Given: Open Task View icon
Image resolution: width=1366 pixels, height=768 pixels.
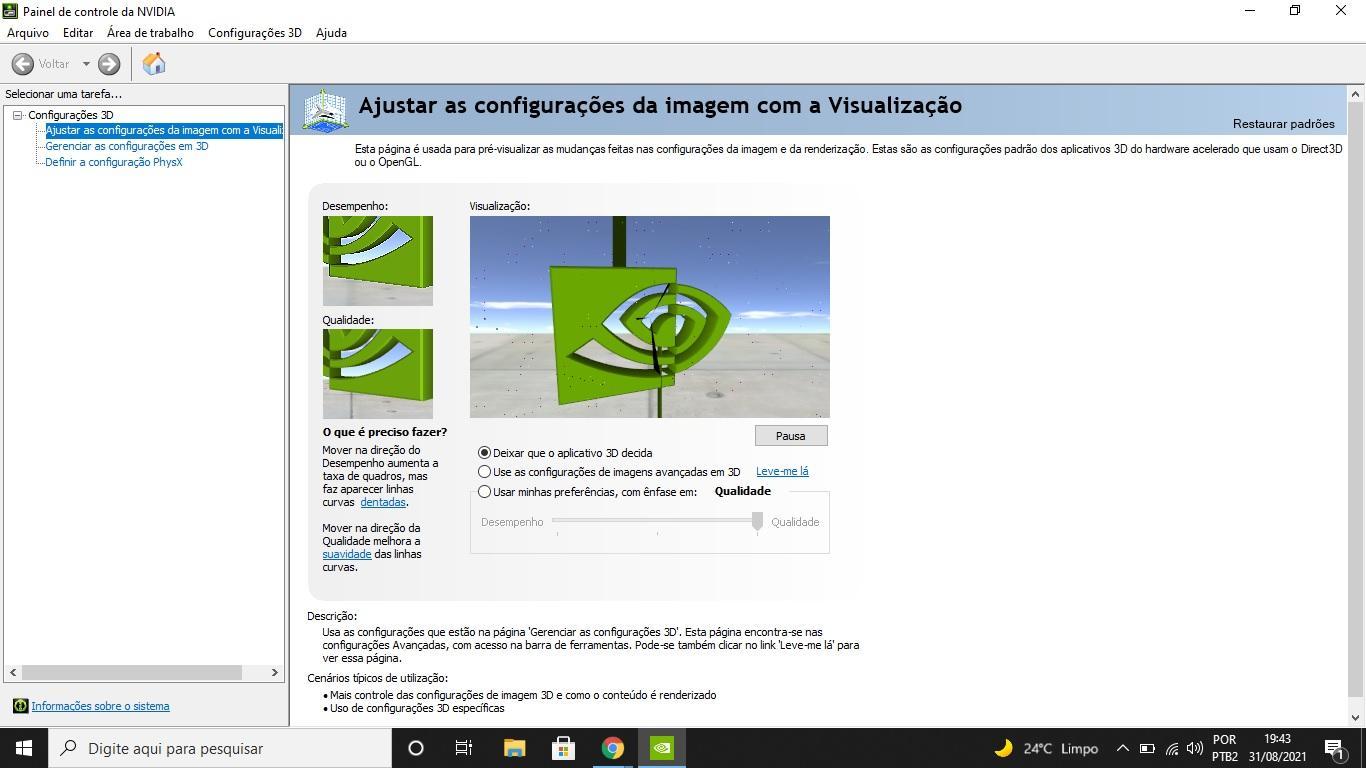Looking at the screenshot, I should coord(464,748).
